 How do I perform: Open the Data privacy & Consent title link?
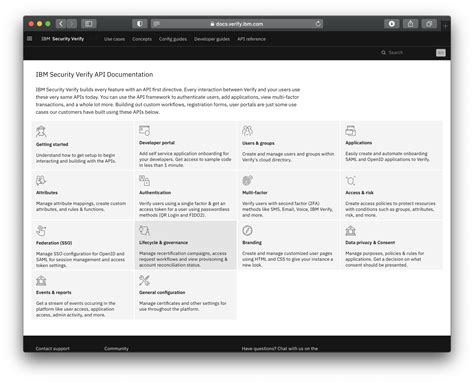click(370, 242)
